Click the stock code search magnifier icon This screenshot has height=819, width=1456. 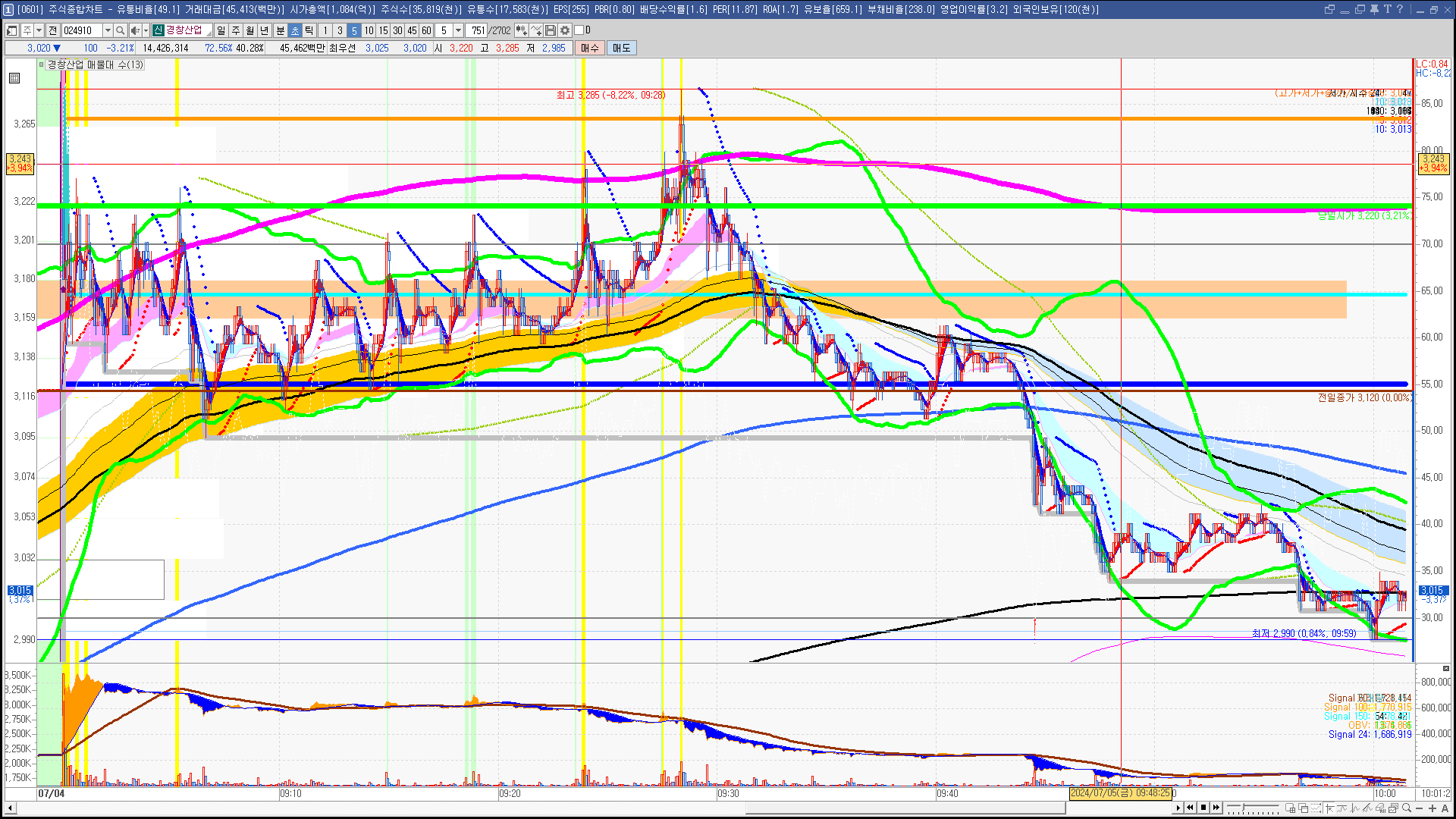[x=120, y=30]
